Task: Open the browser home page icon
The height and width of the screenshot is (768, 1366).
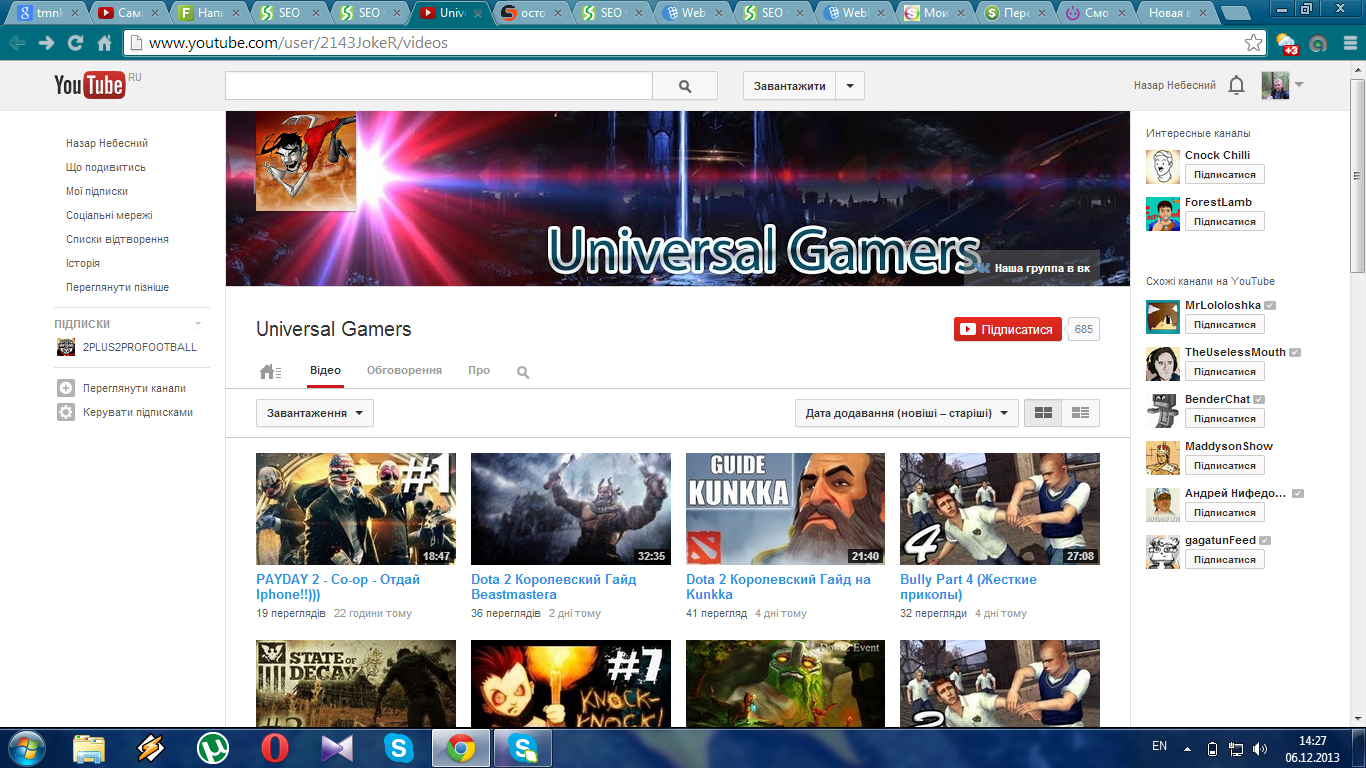Action: pyautogui.click(x=104, y=43)
